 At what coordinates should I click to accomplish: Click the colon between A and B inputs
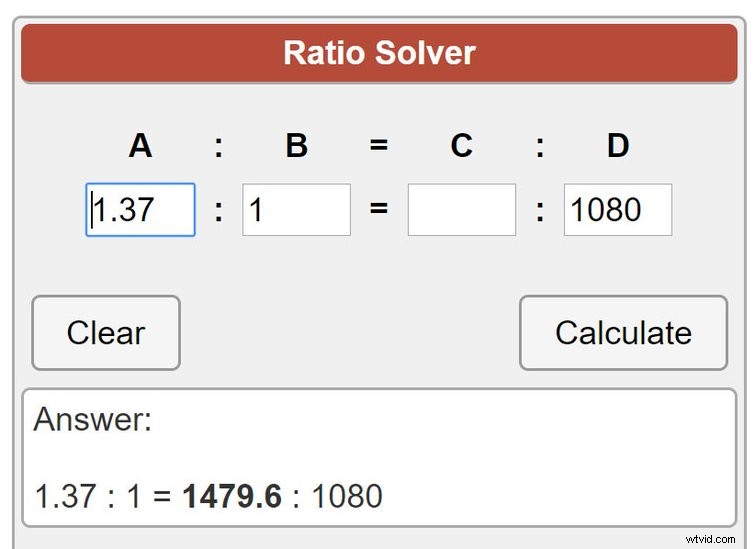tap(218, 211)
